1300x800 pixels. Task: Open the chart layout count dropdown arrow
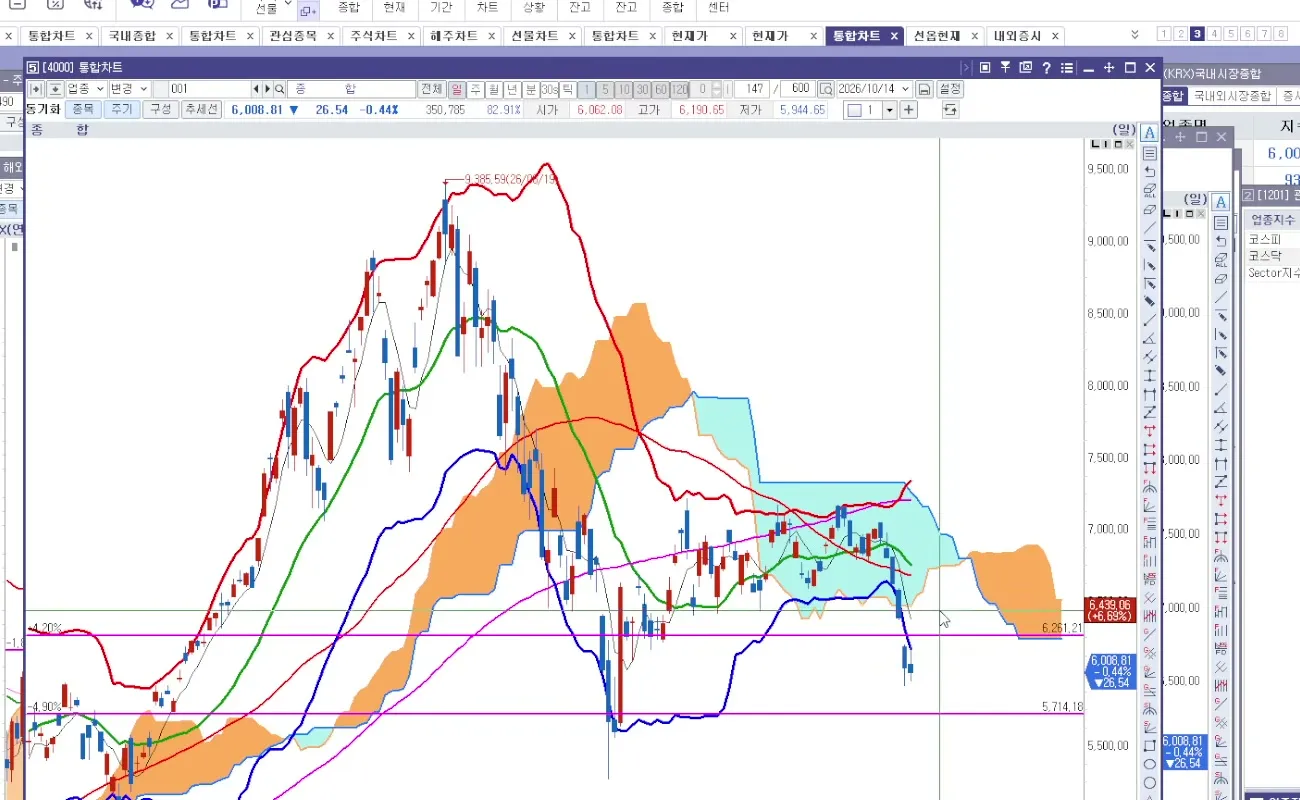tap(889, 110)
